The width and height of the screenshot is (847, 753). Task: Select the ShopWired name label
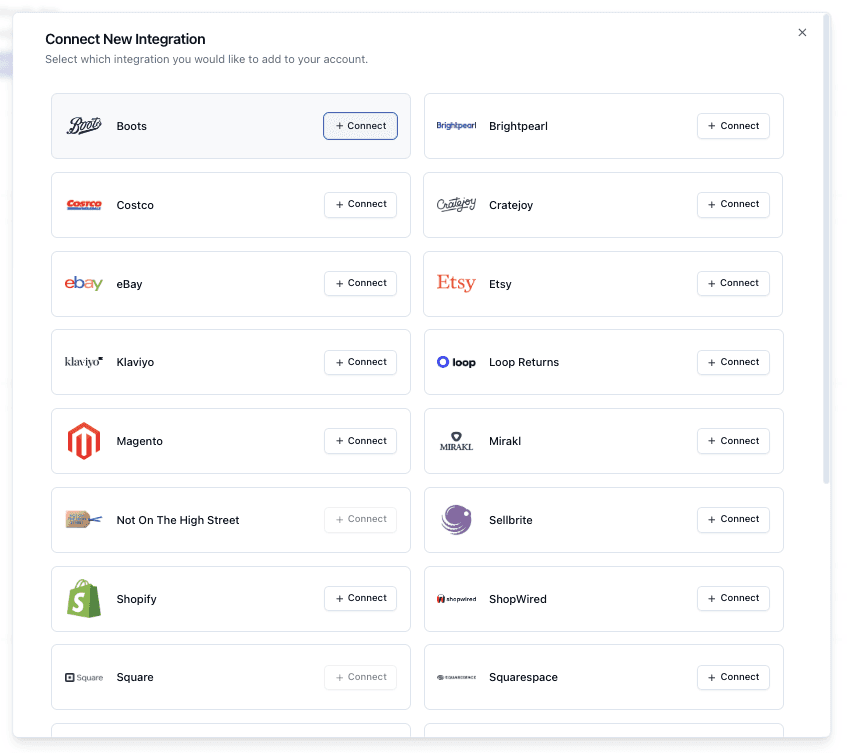coord(517,599)
